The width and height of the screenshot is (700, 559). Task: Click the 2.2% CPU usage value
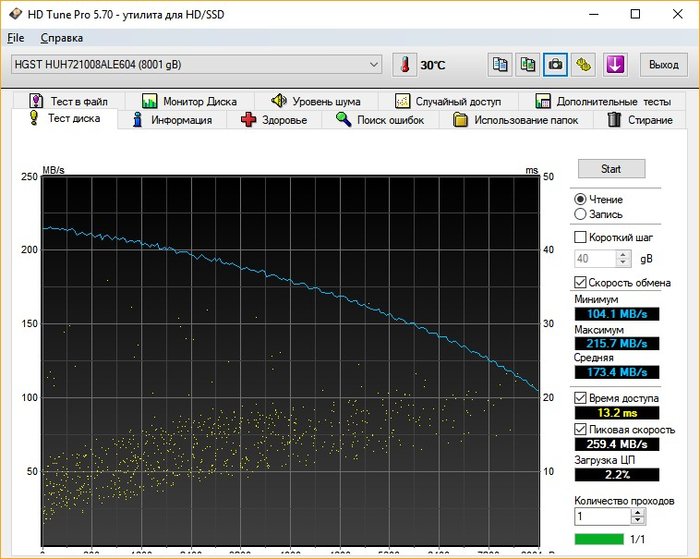pos(617,475)
